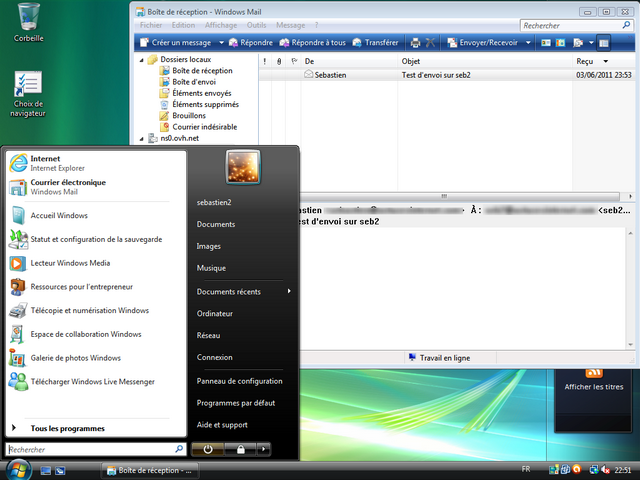Click the user account picture in Start menu
This screenshot has height=480, width=640.
point(243,167)
